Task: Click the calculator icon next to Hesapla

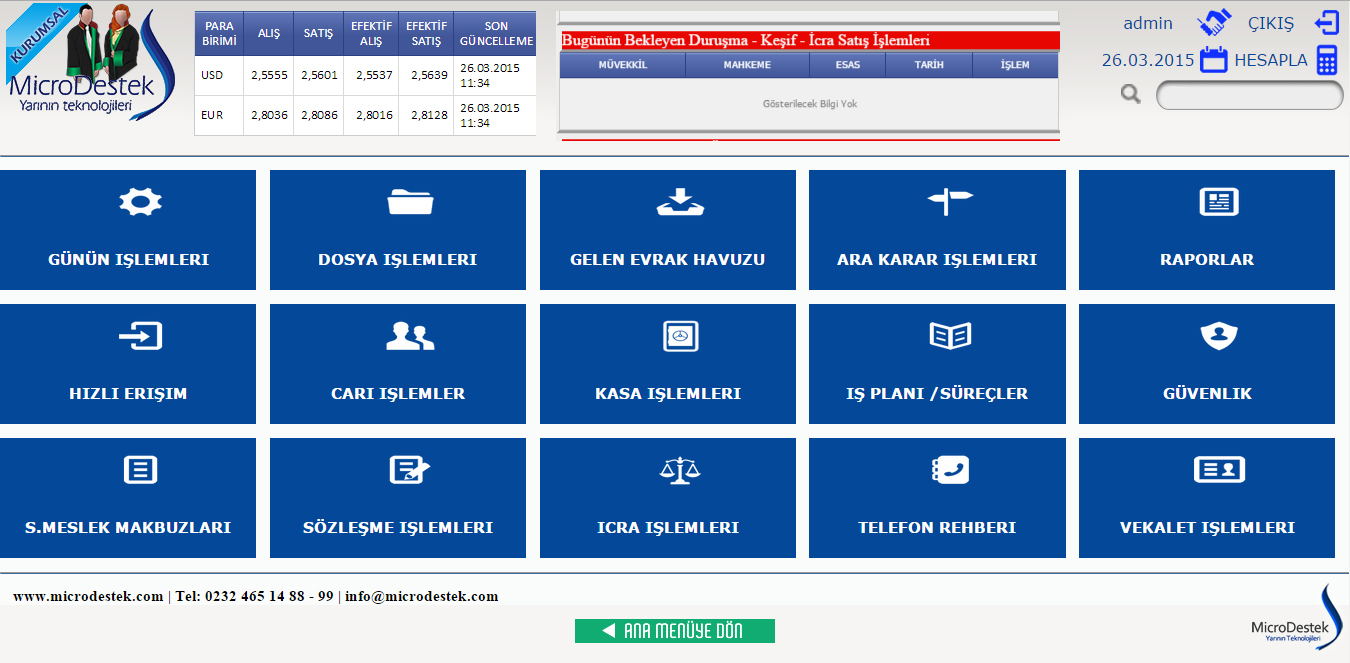Action: coord(1326,60)
